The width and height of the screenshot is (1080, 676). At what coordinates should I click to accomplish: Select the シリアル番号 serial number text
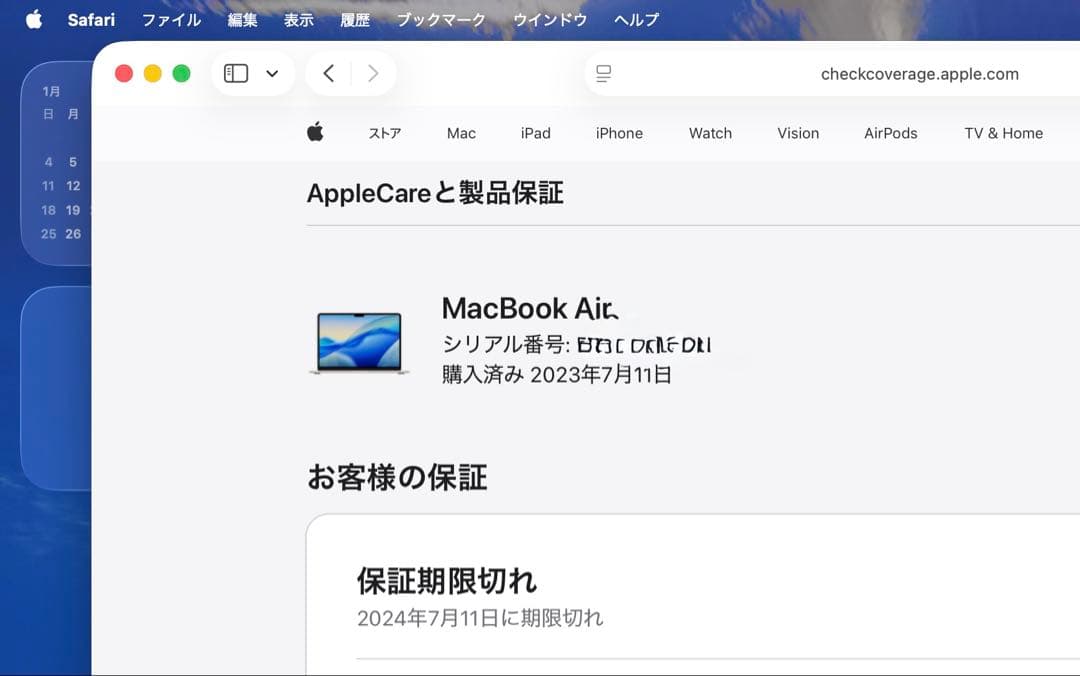point(577,344)
